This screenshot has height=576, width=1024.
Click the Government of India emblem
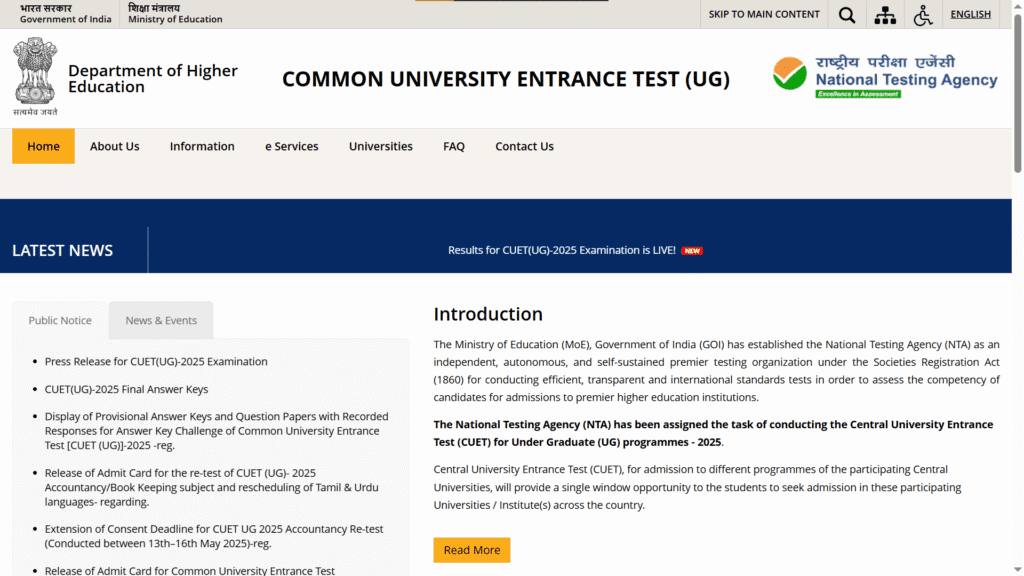(x=35, y=76)
